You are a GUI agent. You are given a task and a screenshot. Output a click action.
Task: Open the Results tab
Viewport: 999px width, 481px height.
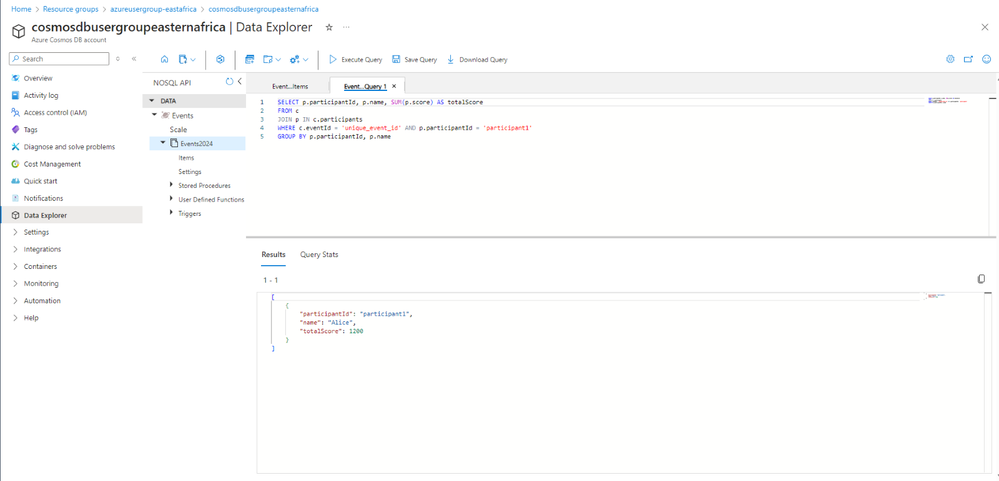tap(273, 254)
